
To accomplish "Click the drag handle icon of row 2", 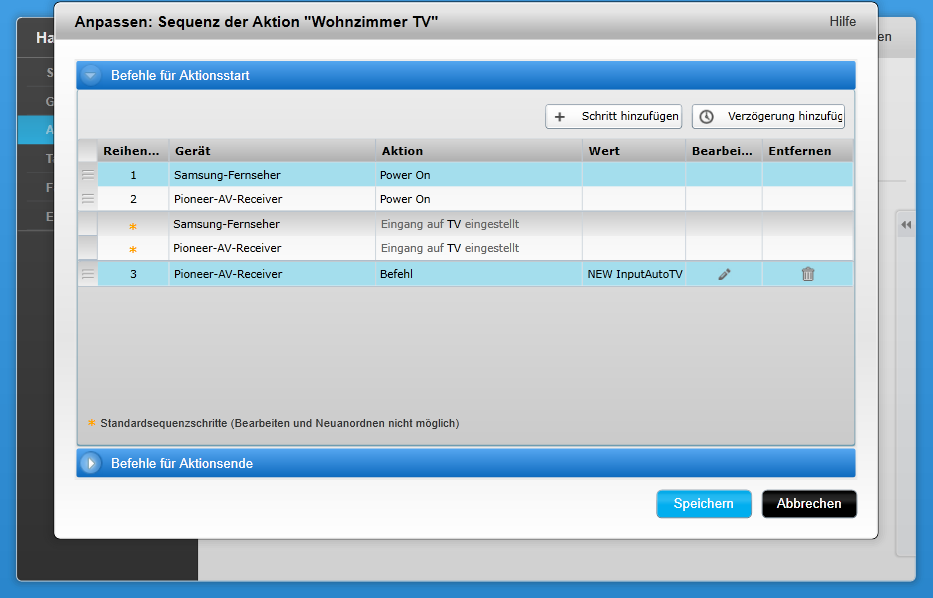I will [x=88, y=199].
